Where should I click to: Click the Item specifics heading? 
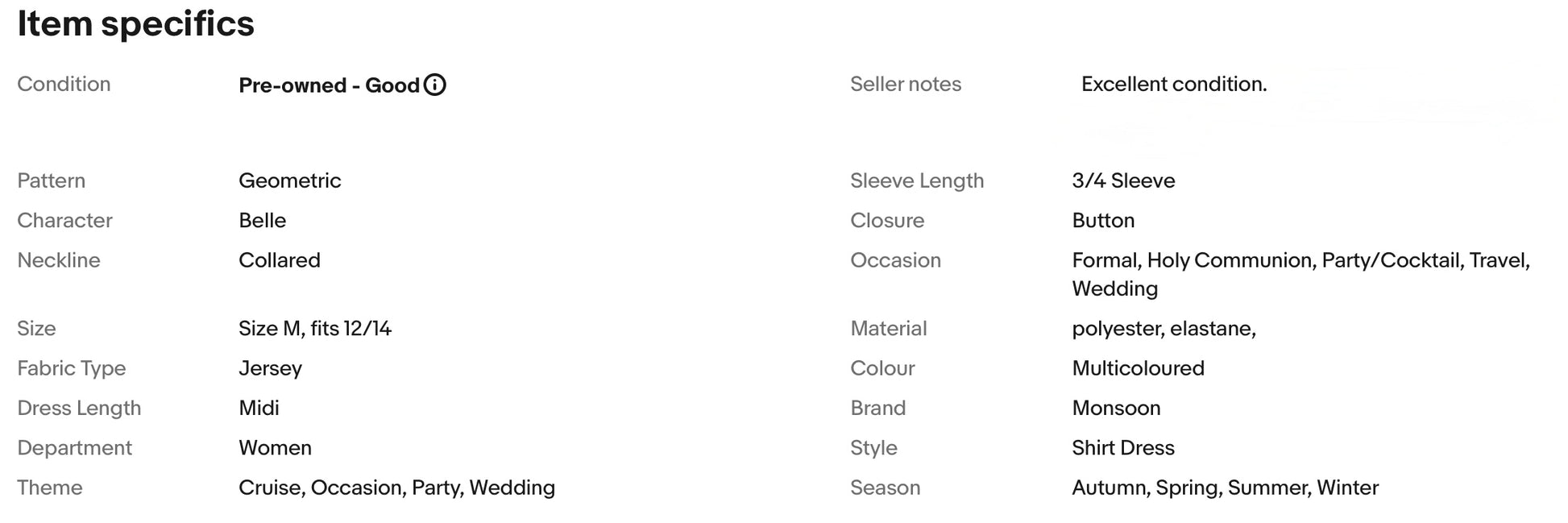coord(135,23)
